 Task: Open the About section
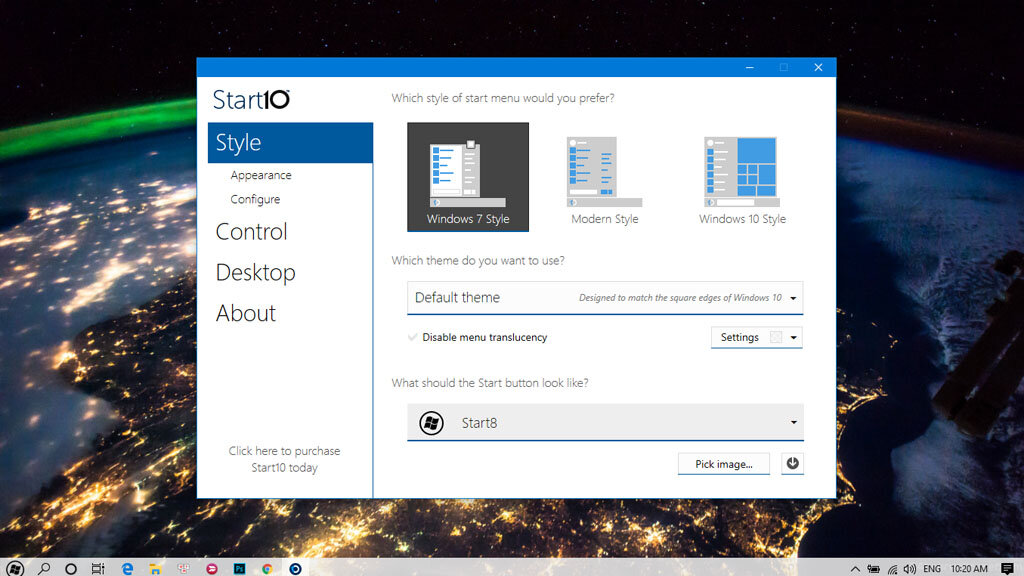pos(246,313)
